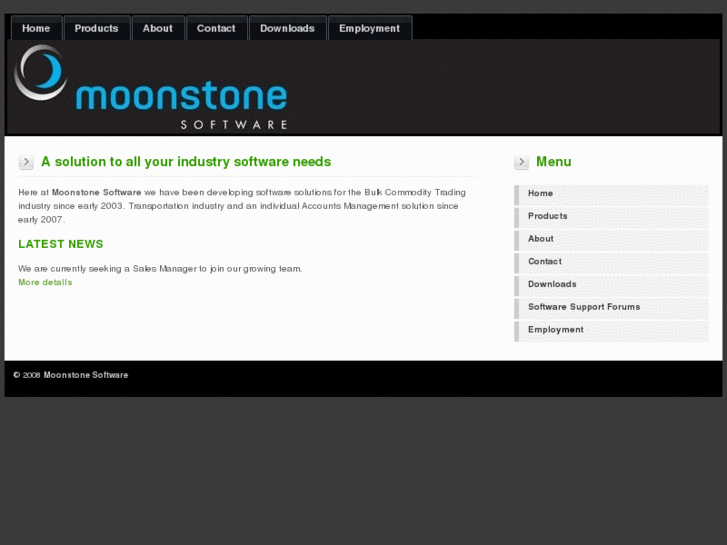
Task: Click the LATEST NEWS heading
Action: [x=61, y=244]
